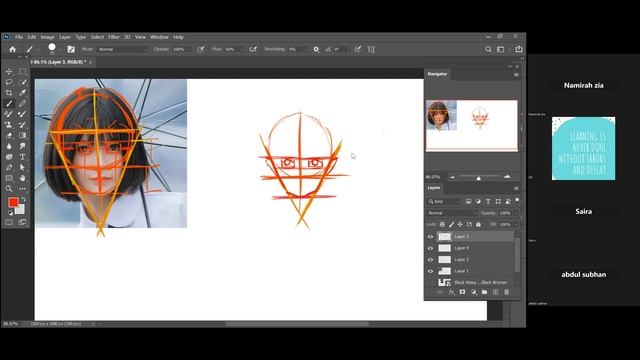The image size is (640, 360).
Task: Create a new group folder
Action: (x=484, y=292)
